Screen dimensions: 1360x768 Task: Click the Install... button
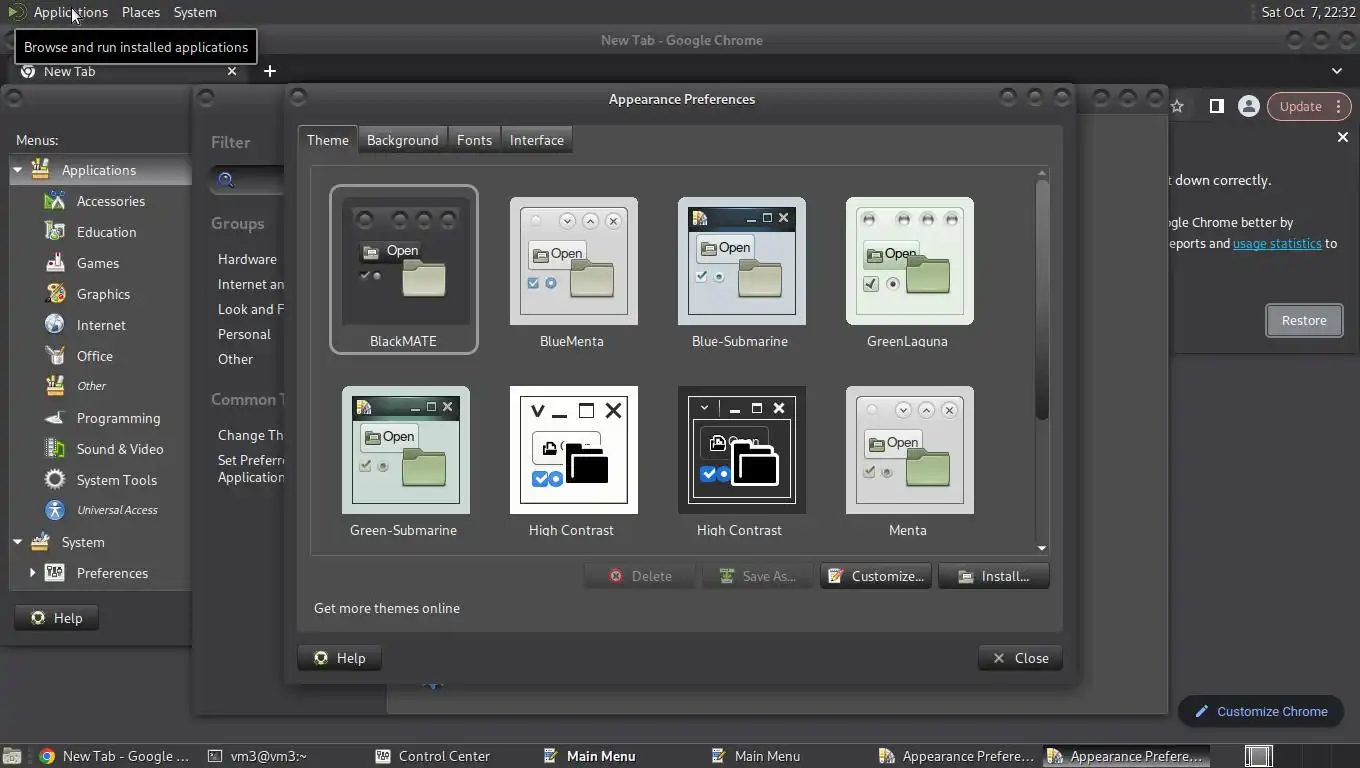(x=994, y=576)
